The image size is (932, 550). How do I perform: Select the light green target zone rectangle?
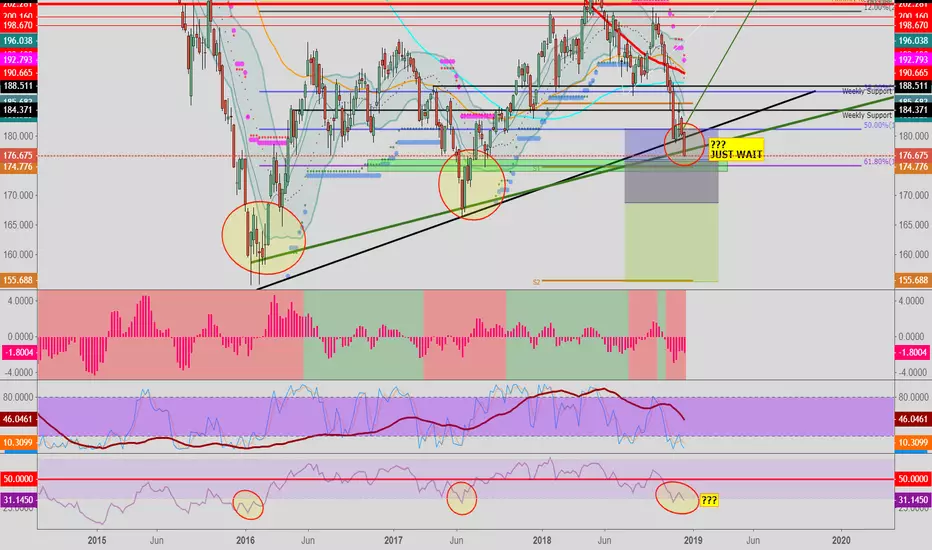click(671, 242)
